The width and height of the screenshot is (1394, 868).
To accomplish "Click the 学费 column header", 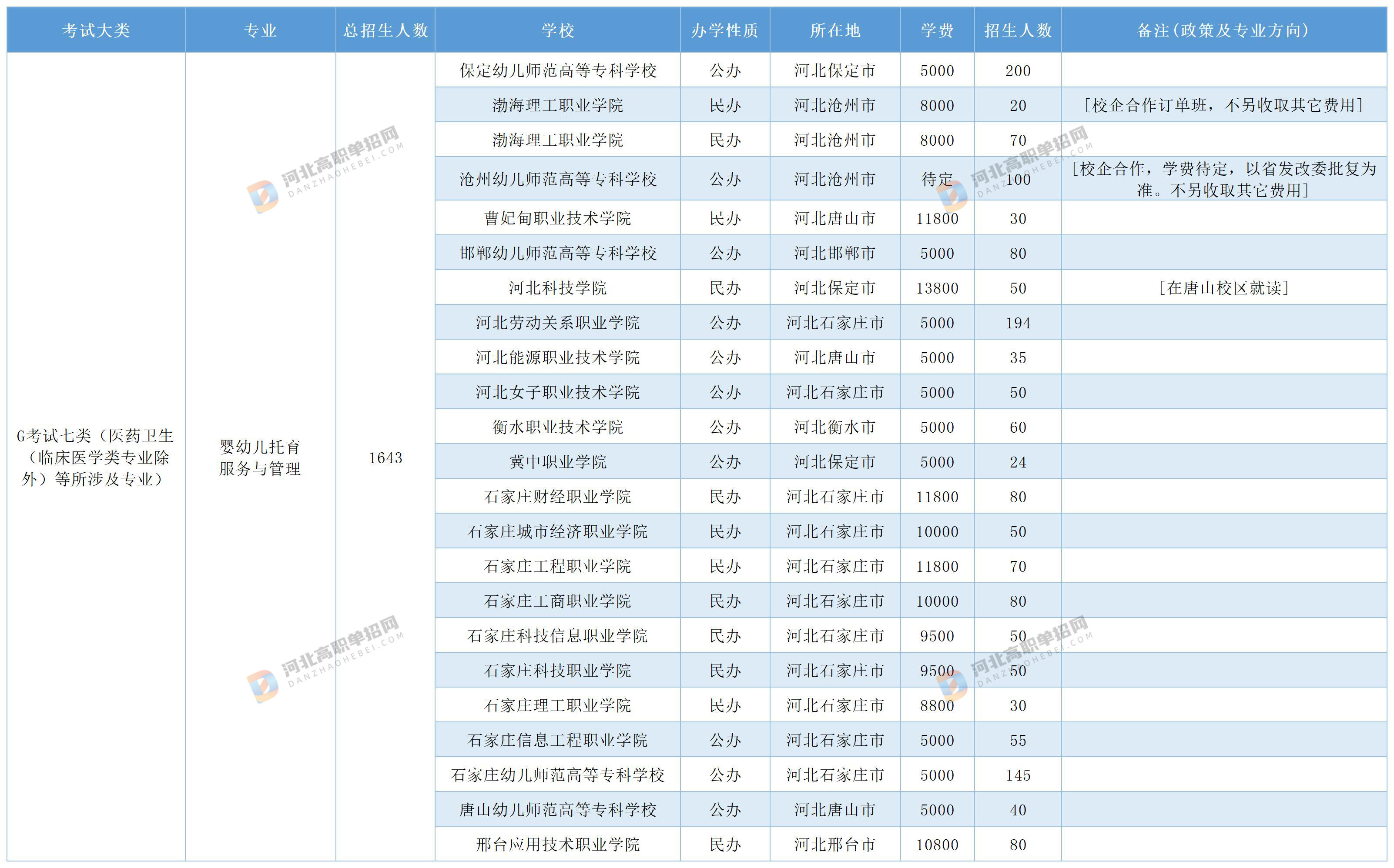I will pyautogui.click(x=937, y=30).
